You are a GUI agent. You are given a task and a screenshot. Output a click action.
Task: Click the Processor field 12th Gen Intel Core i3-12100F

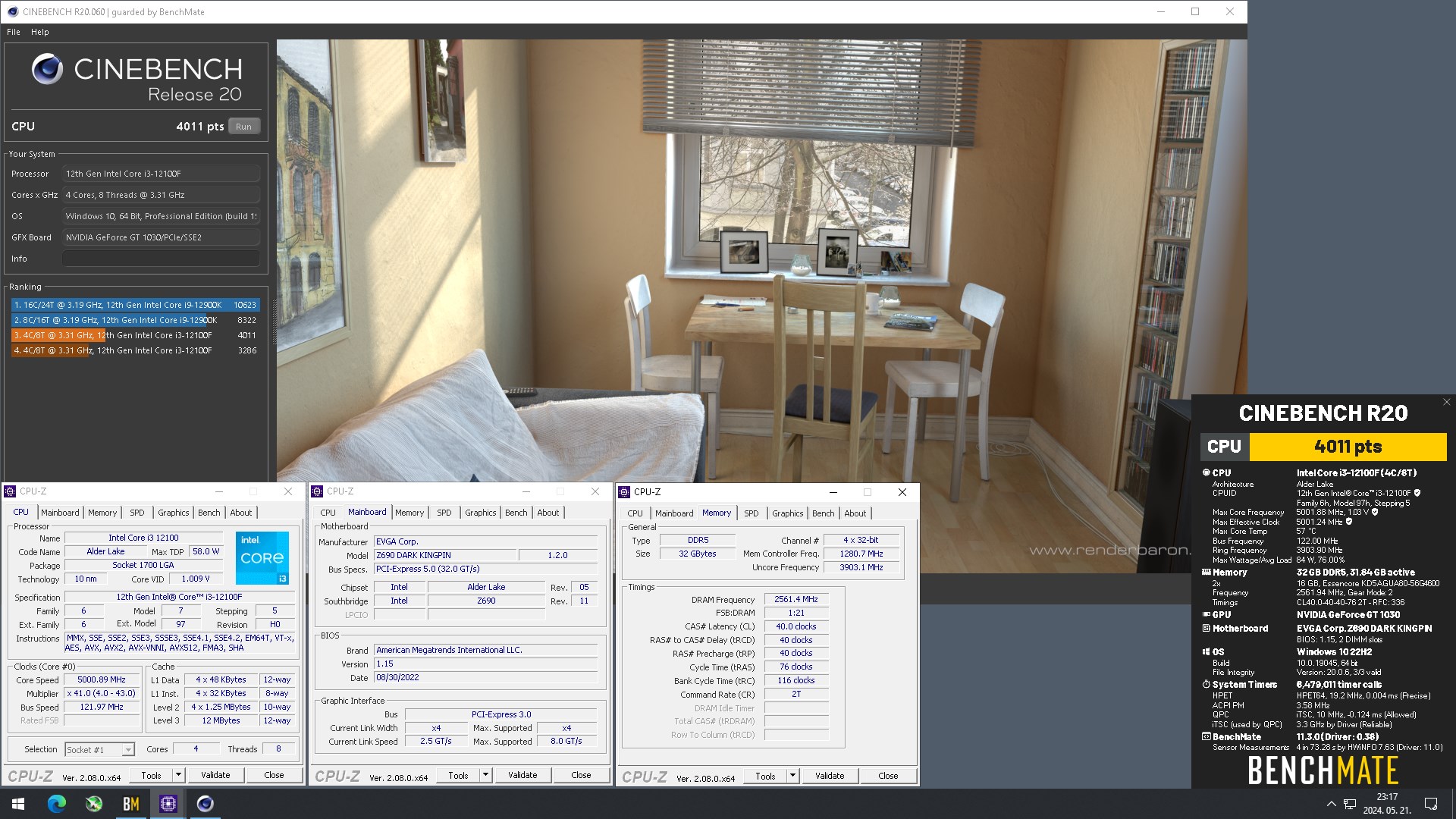tap(161, 174)
